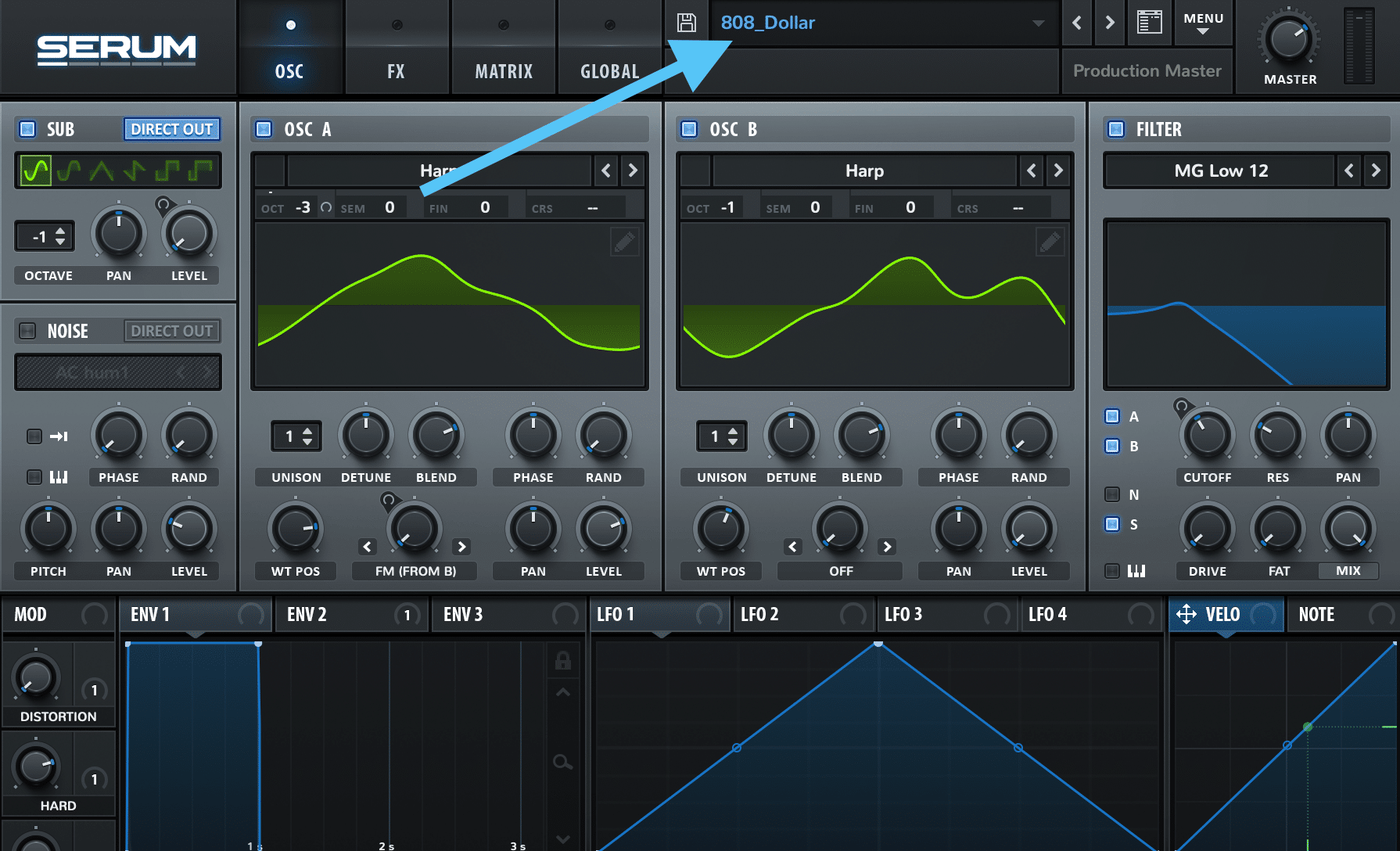Click the MASTER volume knob
1400x851 pixels.
(x=1289, y=40)
